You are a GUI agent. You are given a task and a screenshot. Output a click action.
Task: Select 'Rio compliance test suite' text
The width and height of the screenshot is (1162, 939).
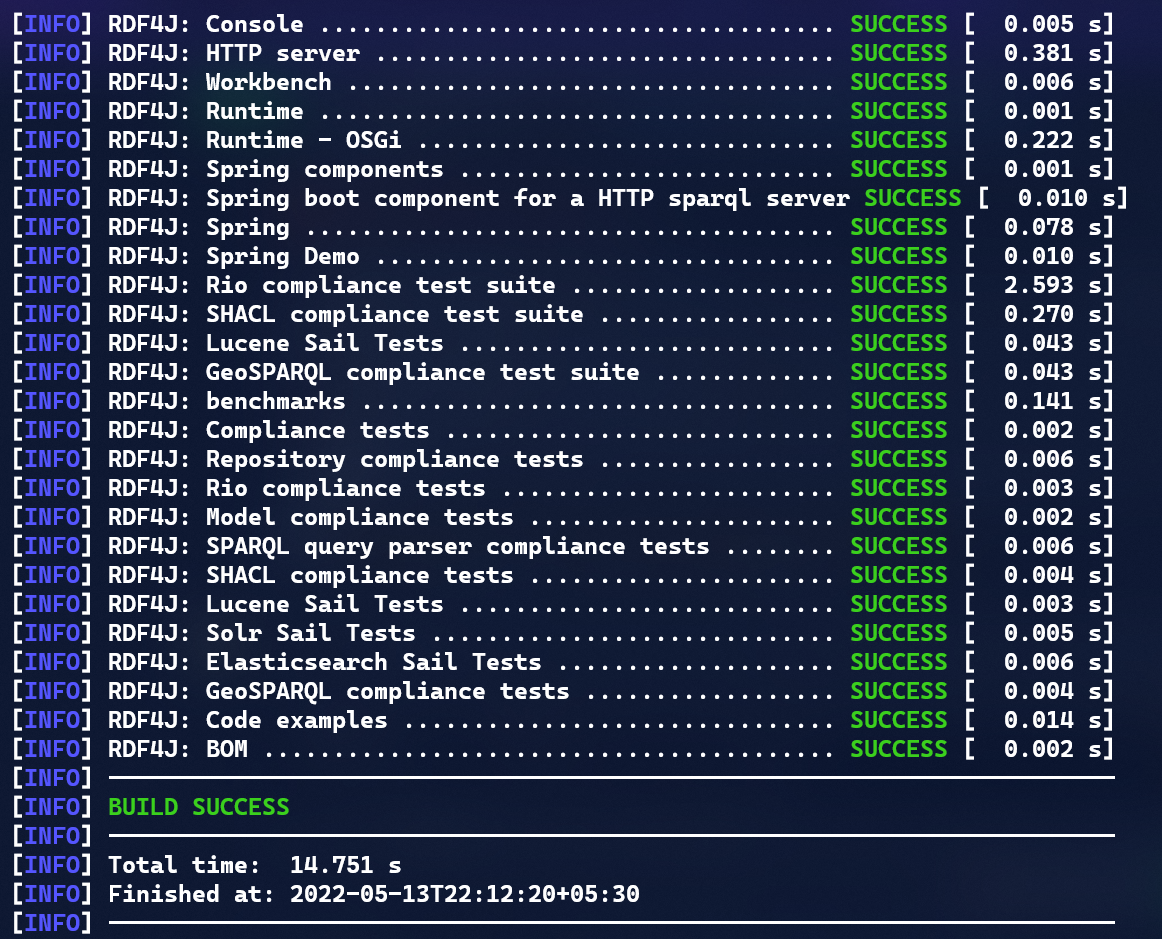pyautogui.click(x=381, y=285)
